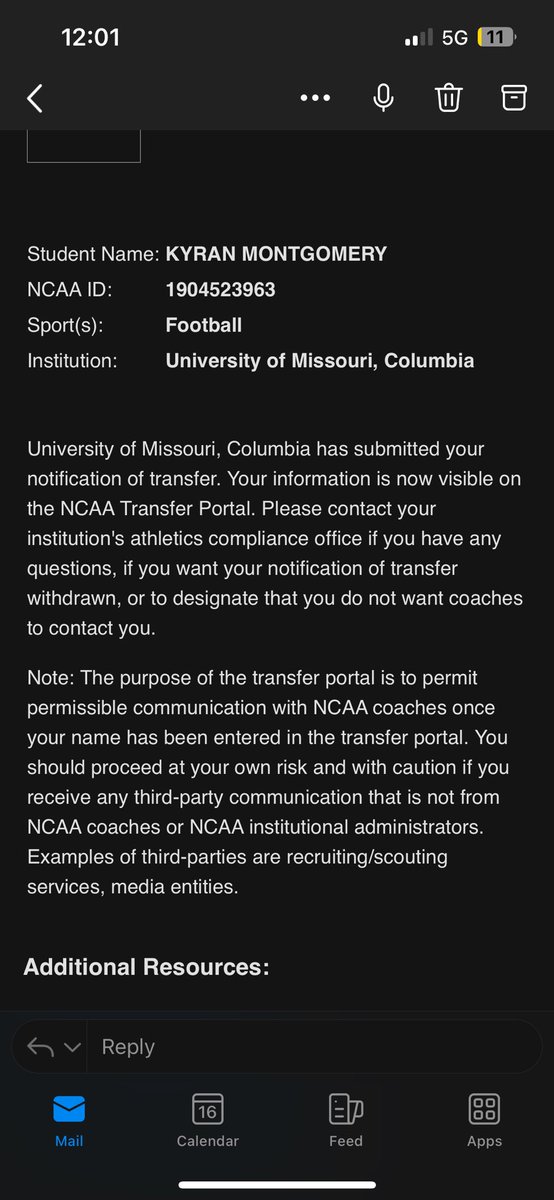Tap the Additional Resources heading

click(x=147, y=967)
